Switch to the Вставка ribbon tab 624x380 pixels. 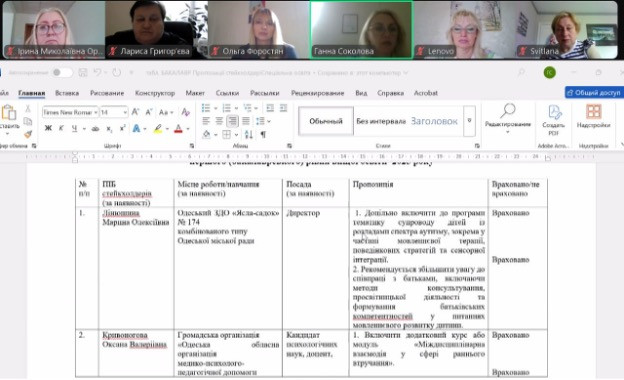coord(67,93)
